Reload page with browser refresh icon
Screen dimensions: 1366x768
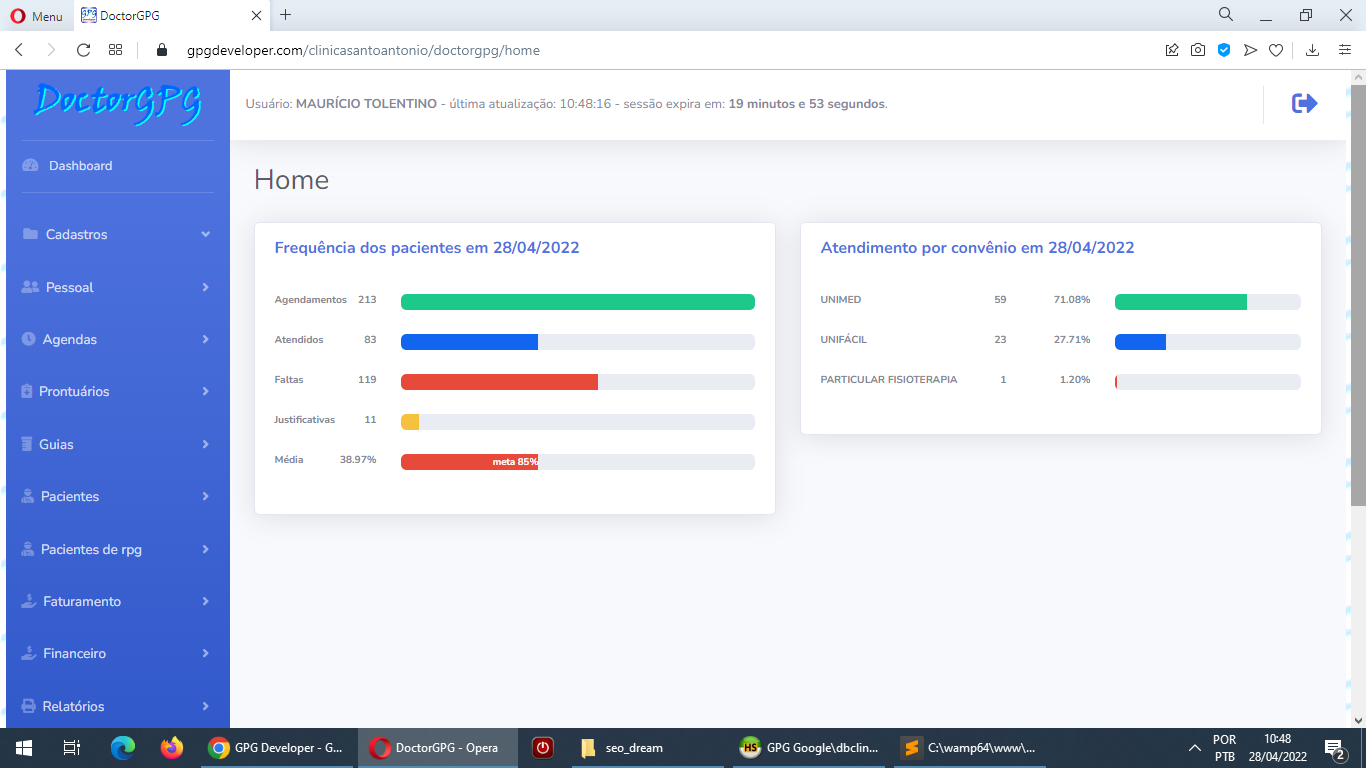(83, 50)
